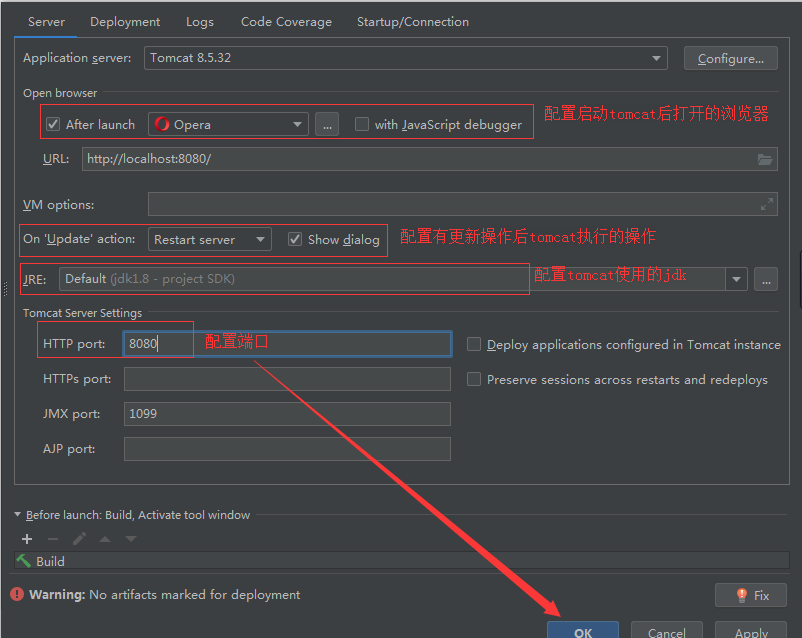
Task: Collapse the Before launch section
Action: (17, 514)
